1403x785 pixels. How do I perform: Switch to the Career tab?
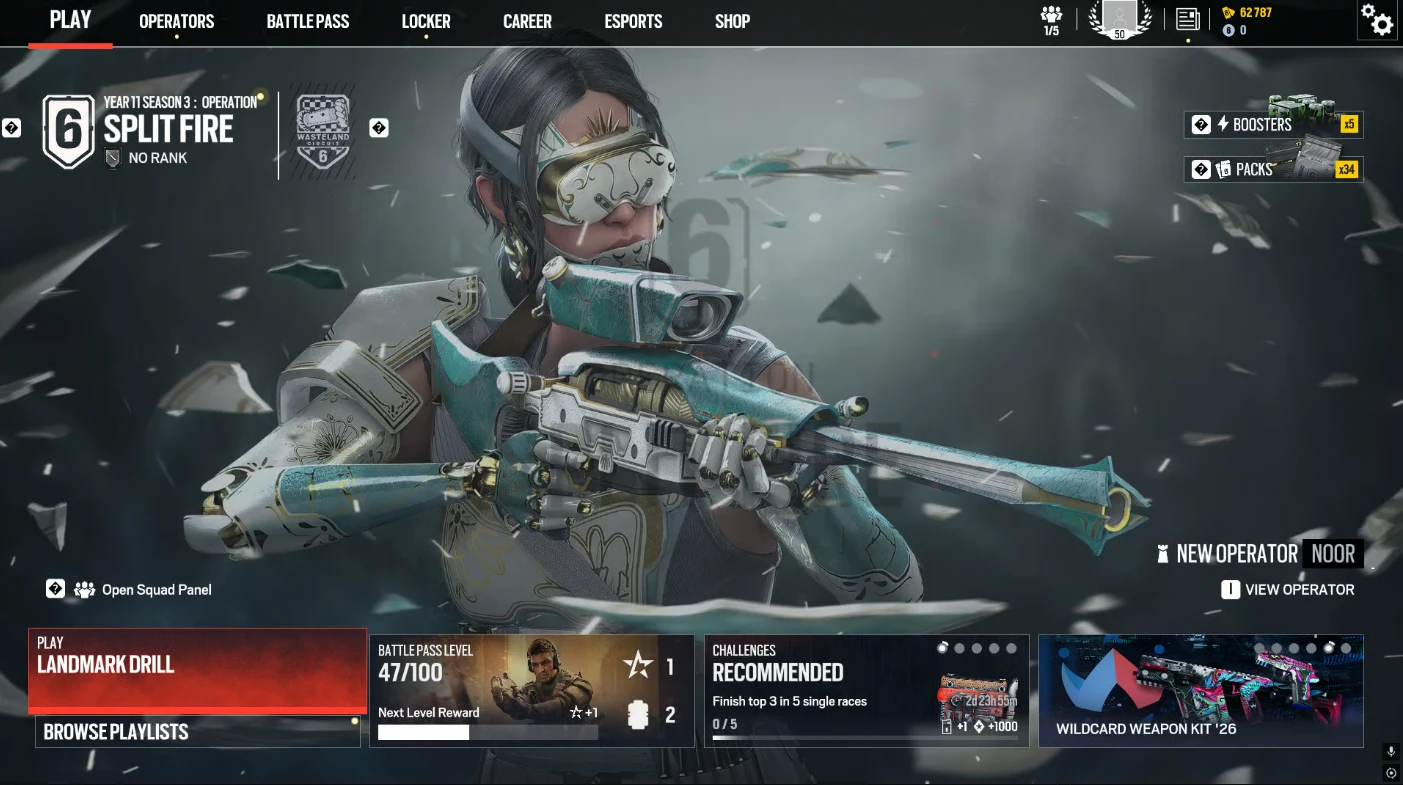point(527,21)
